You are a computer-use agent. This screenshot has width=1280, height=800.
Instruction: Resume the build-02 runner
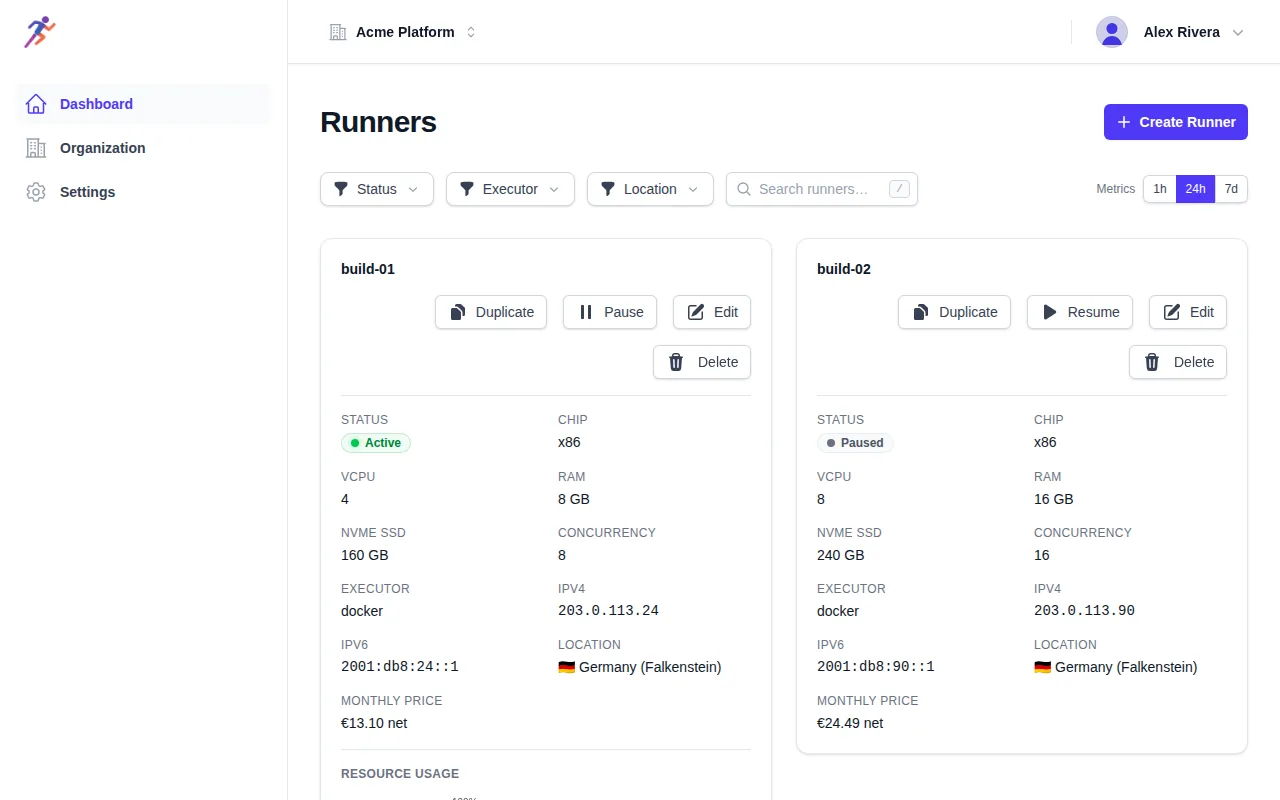click(1080, 312)
